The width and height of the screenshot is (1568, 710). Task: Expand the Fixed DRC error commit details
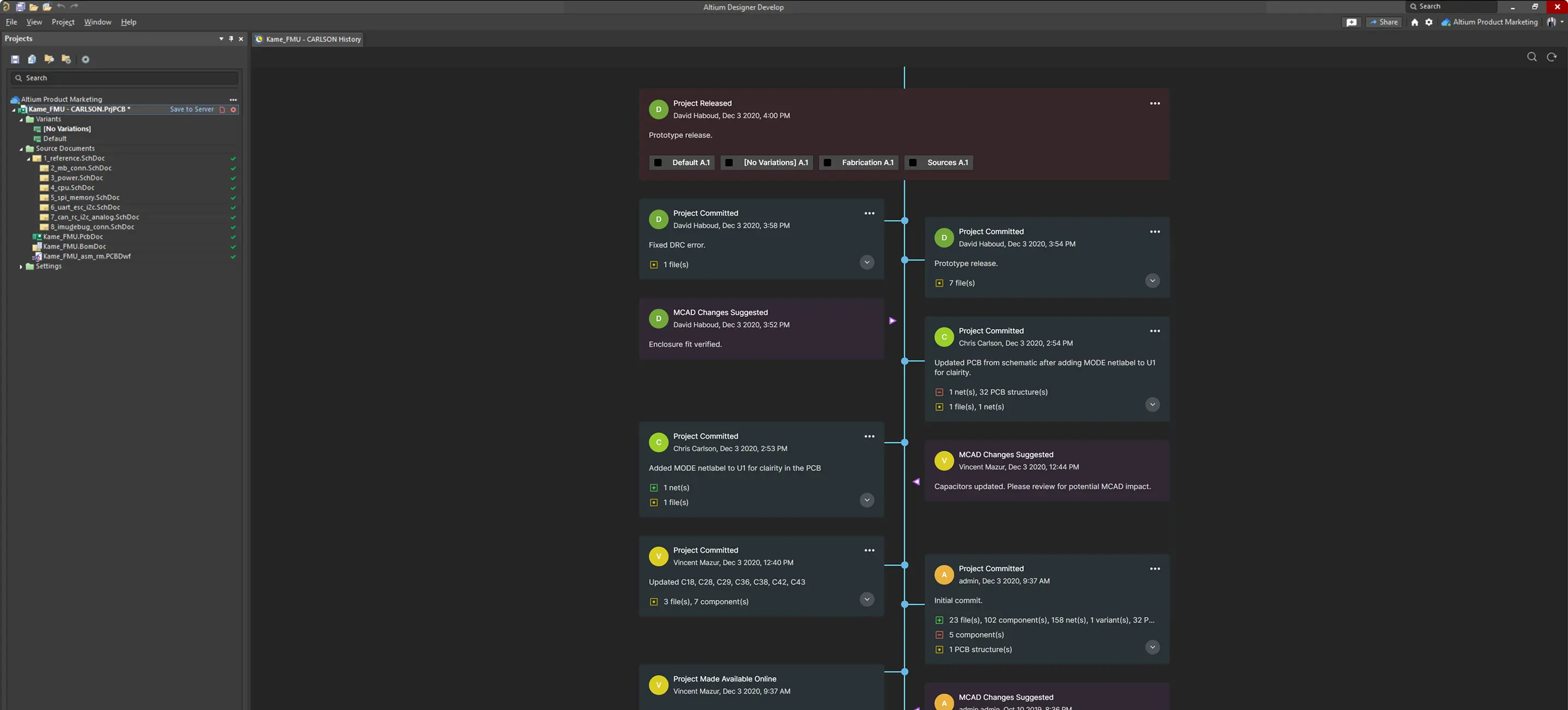(866, 262)
